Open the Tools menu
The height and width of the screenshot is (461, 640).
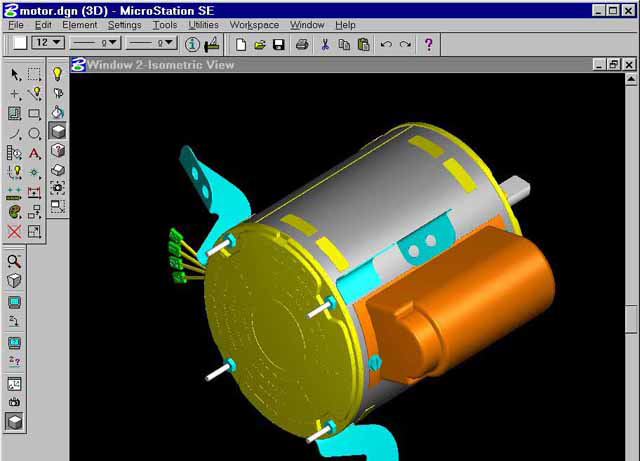click(165, 25)
